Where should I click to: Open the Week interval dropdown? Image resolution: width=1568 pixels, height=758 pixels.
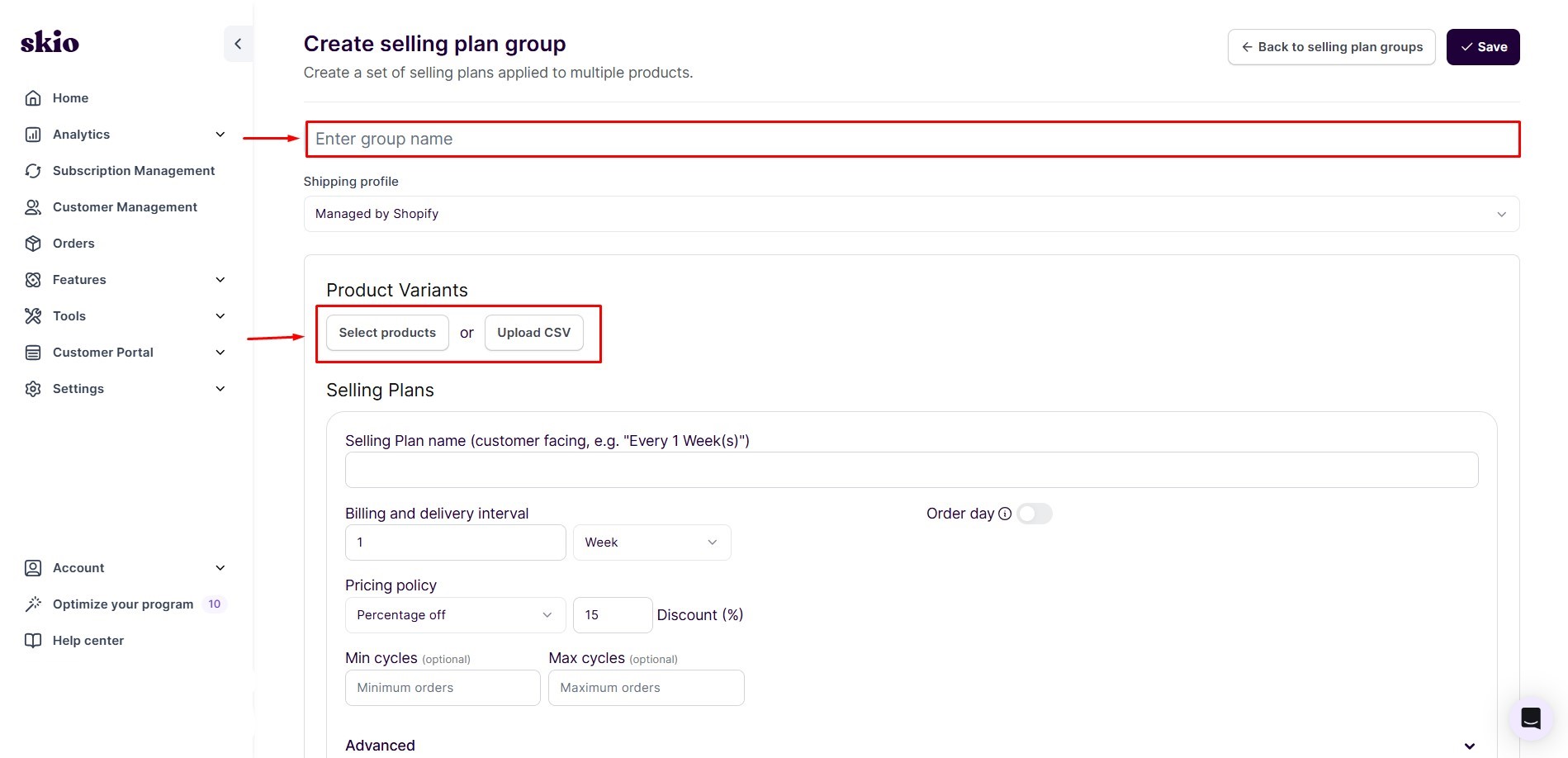coord(651,542)
